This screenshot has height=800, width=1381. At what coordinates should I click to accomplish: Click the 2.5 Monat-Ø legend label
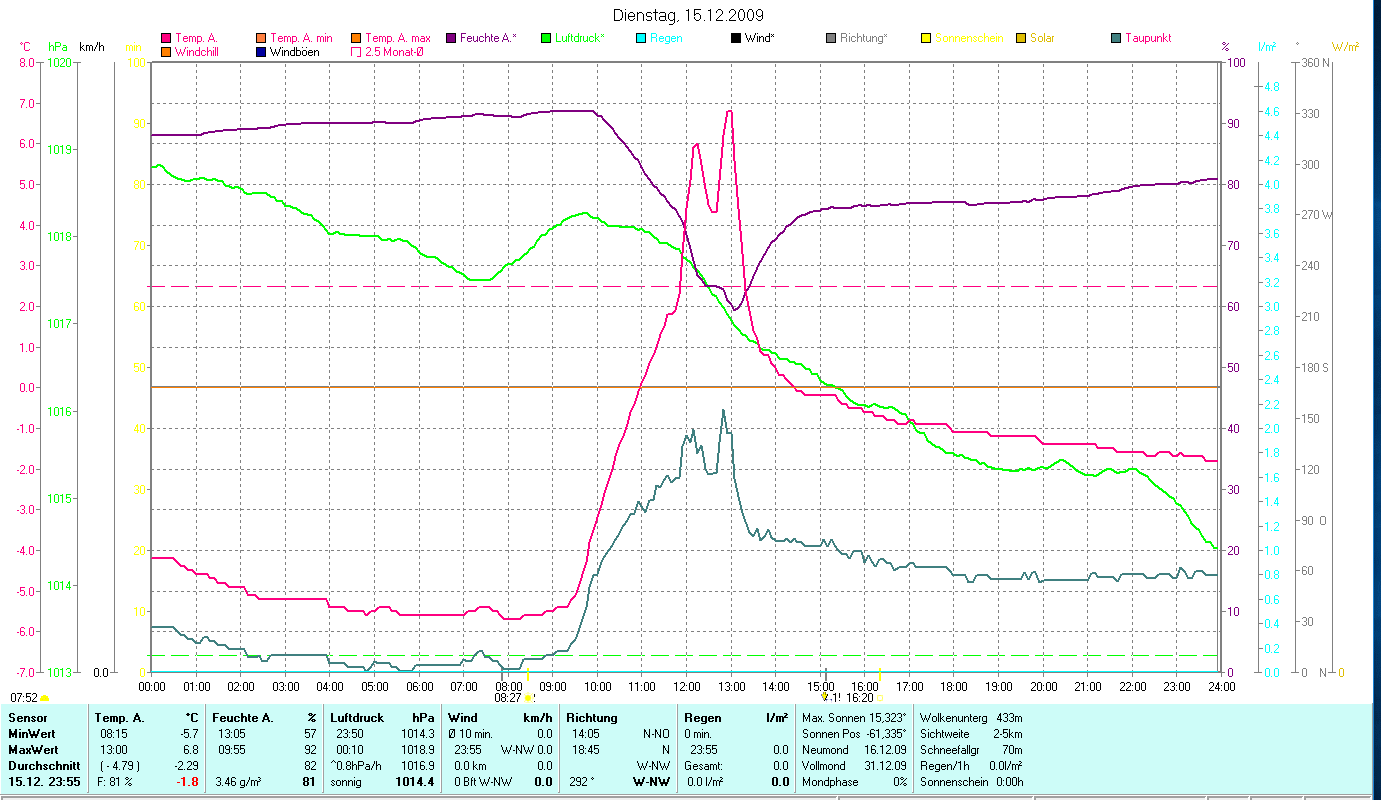coord(394,51)
